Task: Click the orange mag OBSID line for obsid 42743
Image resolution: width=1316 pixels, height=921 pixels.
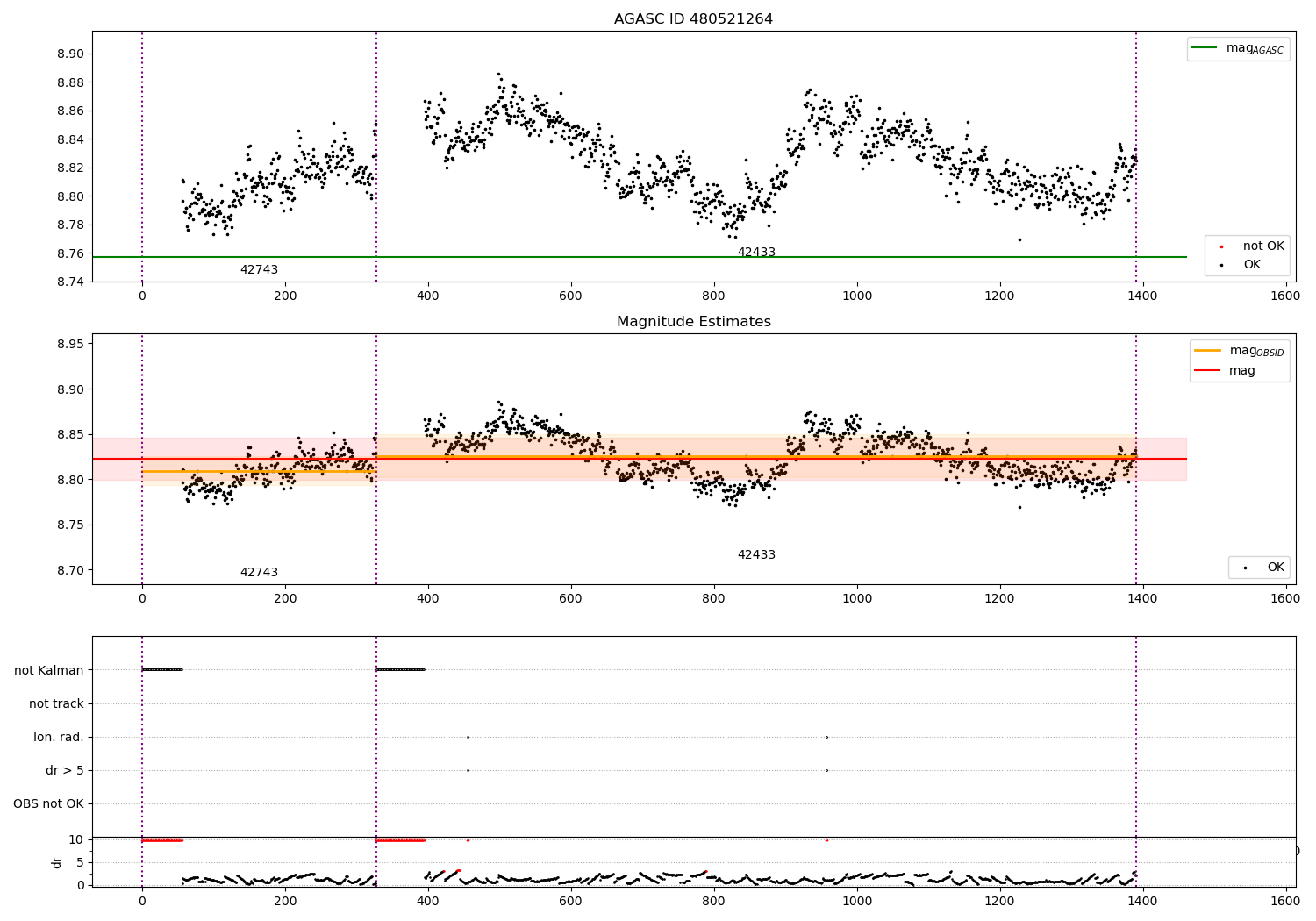Action: tap(259, 471)
